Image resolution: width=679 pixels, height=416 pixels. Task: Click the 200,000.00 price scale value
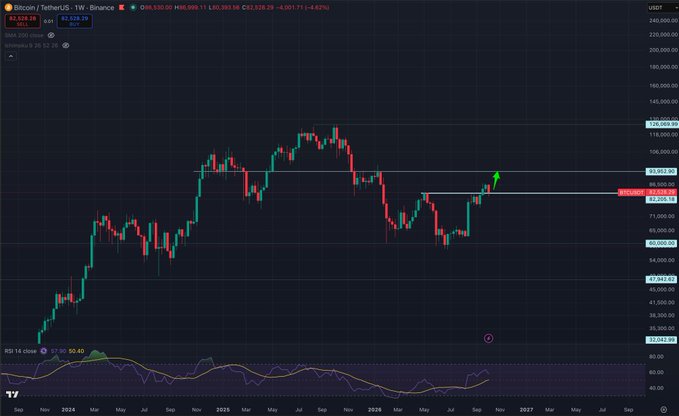pyautogui.click(x=663, y=50)
